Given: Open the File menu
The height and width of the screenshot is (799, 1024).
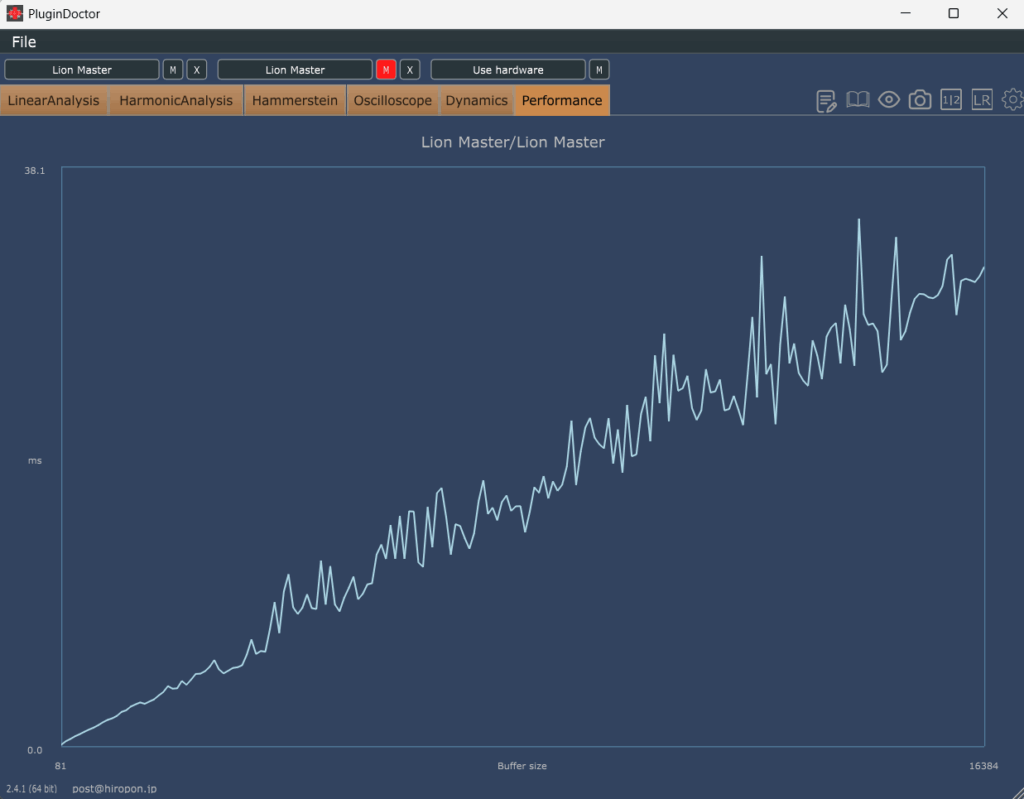Looking at the screenshot, I should click(24, 42).
